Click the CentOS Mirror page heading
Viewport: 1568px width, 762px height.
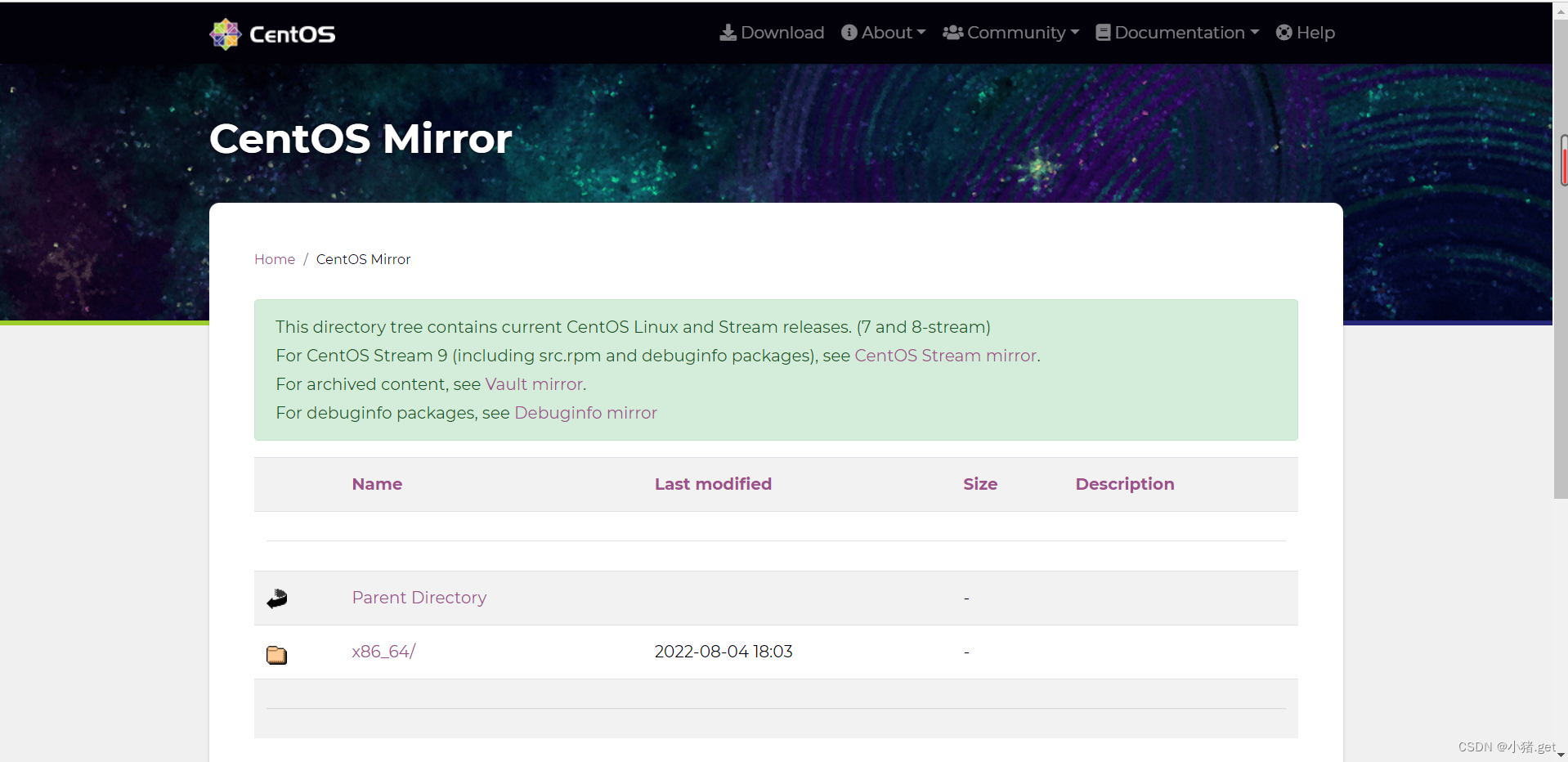click(361, 138)
